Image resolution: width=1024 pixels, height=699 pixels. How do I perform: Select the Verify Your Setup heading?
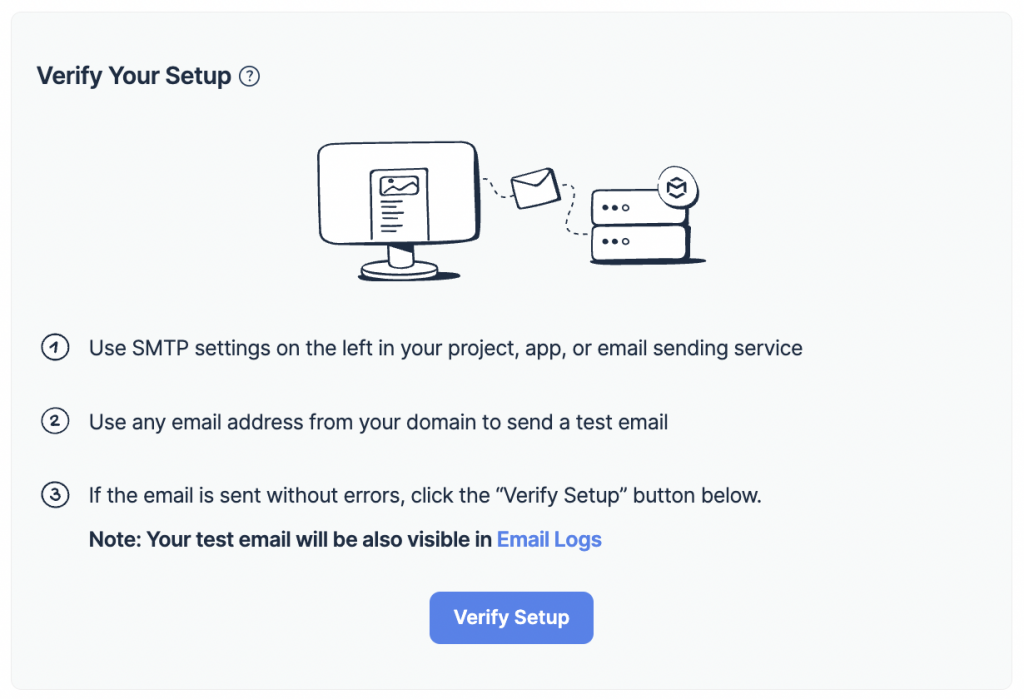(132, 75)
